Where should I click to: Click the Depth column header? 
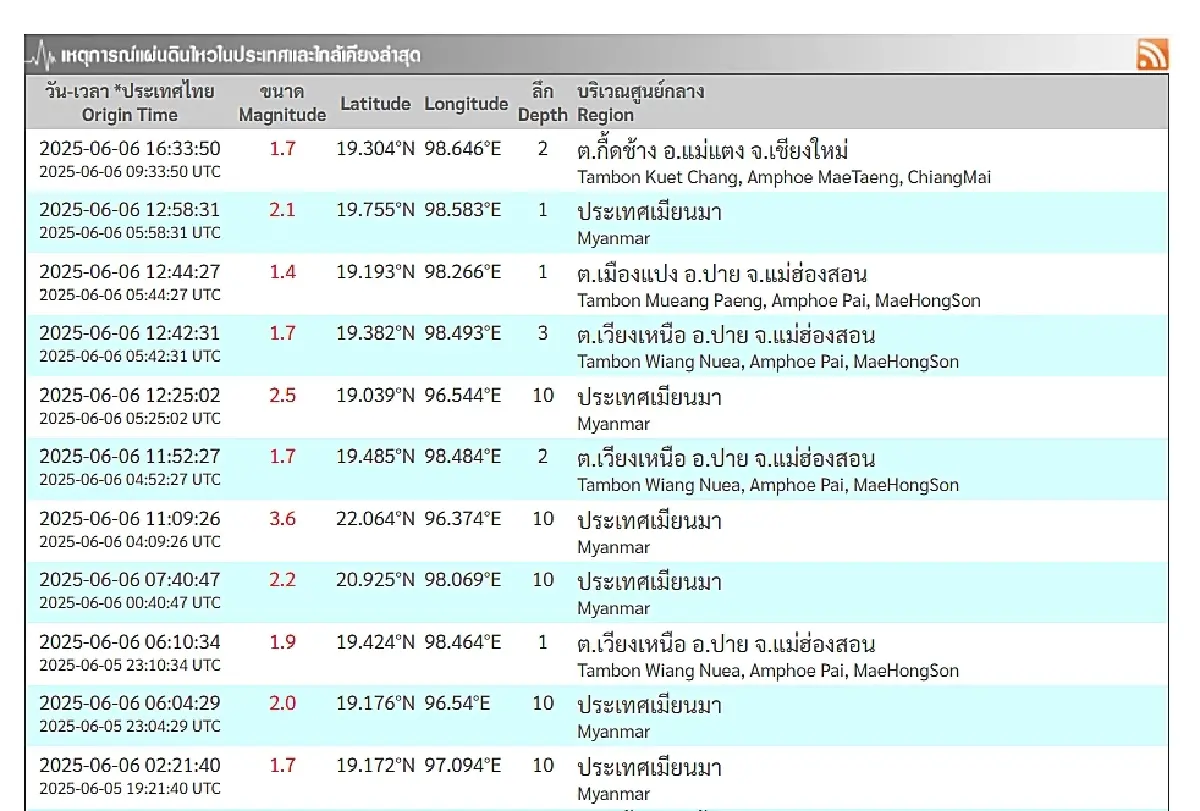(x=541, y=104)
